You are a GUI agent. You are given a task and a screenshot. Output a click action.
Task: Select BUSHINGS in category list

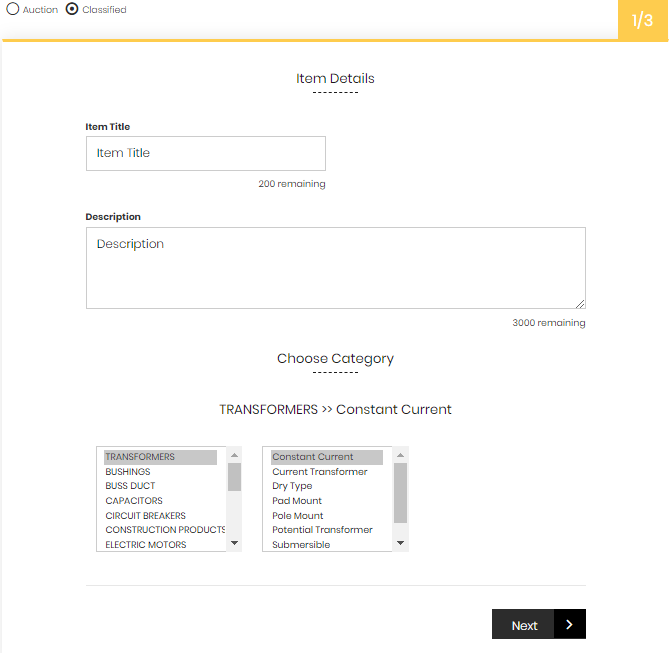point(160,472)
